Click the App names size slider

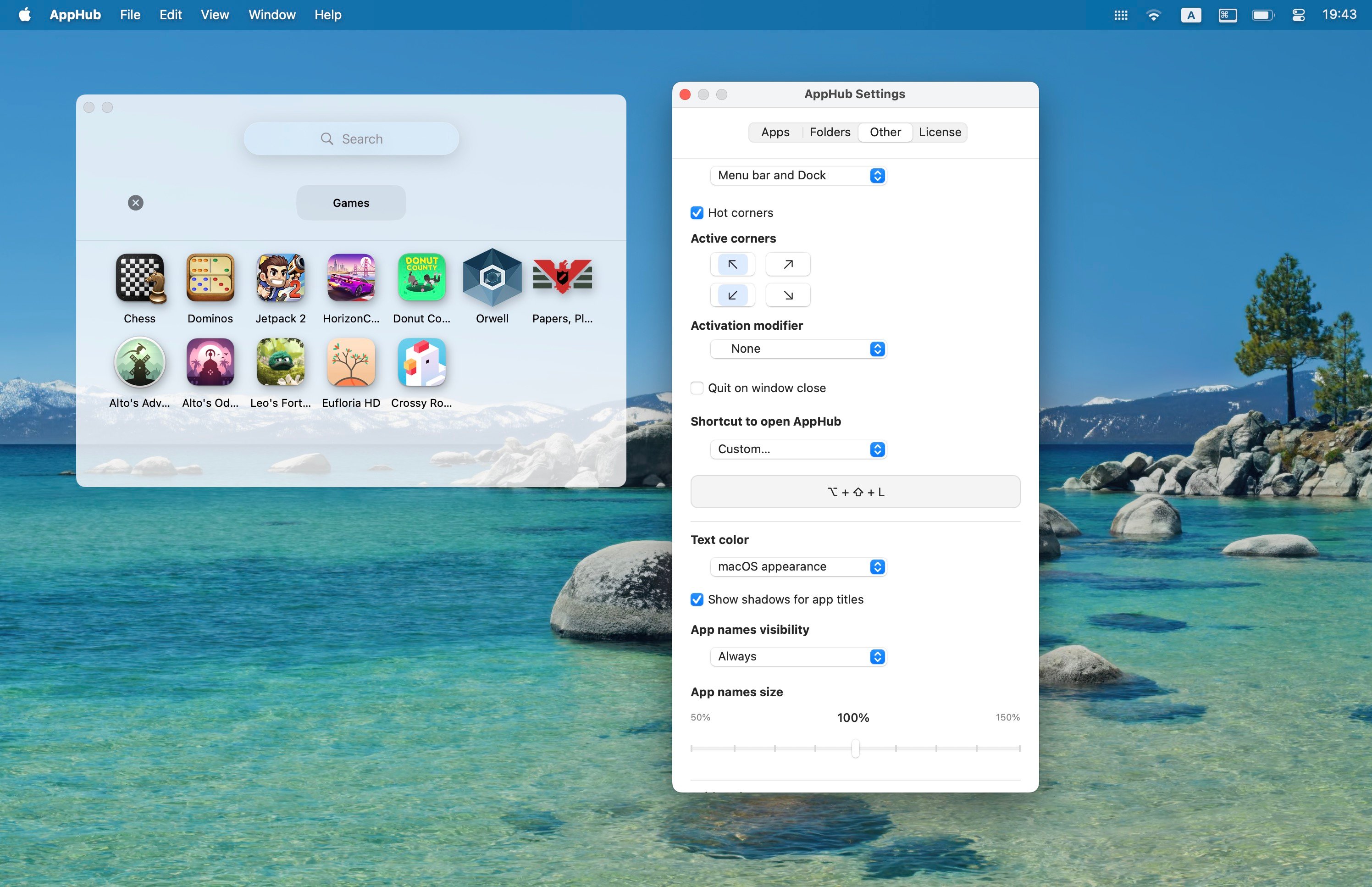click(x=855, y=748)
